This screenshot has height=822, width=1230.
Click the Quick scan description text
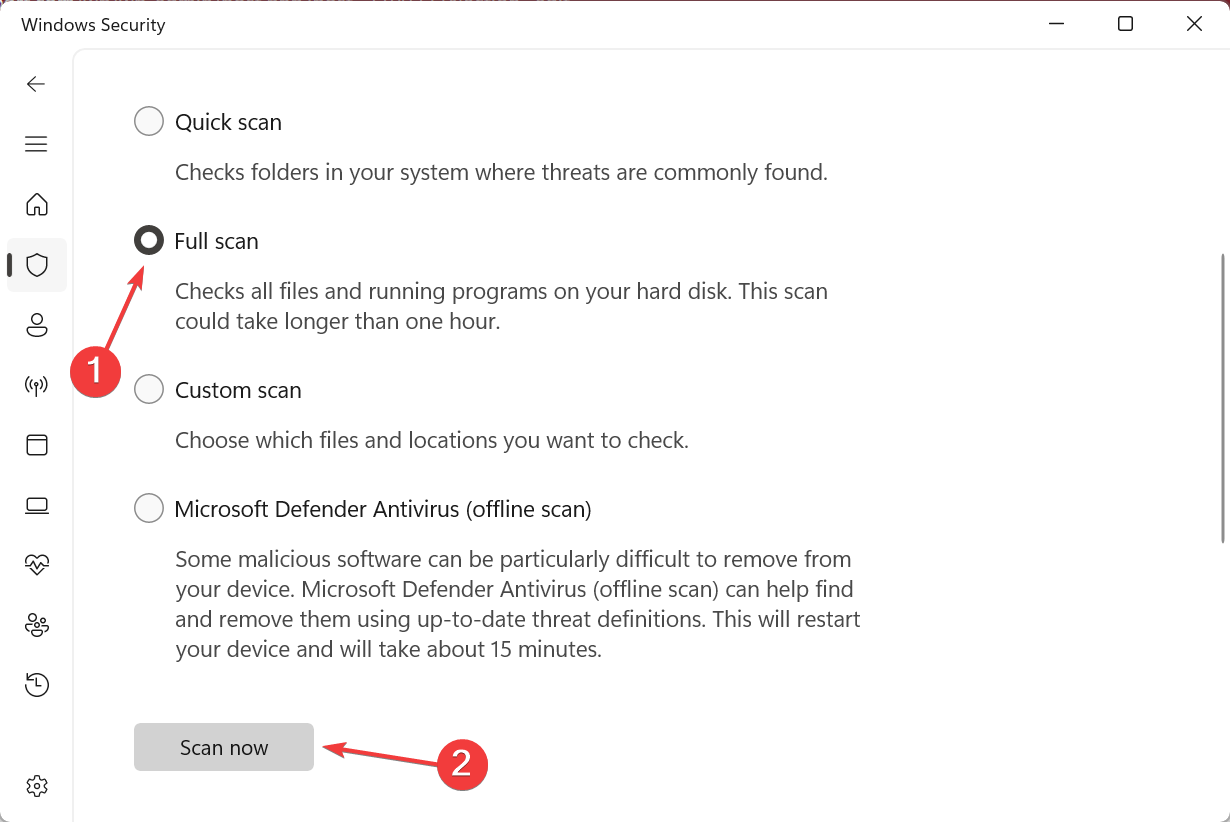point(501,172)
